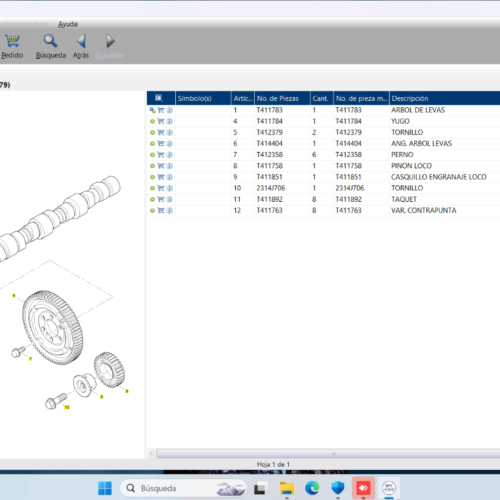Add YUGO part to cart
Viewport: 500px width, 500px height.
pyautogui.click(x=161, y=121)
